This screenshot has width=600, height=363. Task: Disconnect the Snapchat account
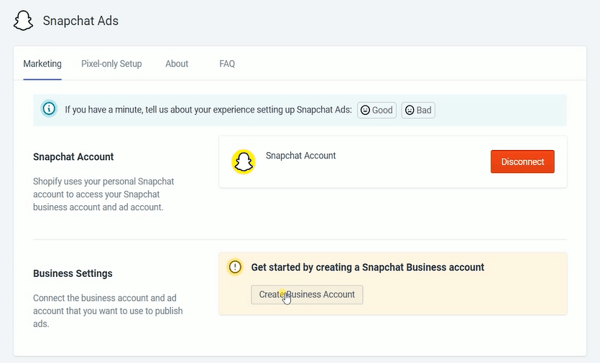(522, 161)
